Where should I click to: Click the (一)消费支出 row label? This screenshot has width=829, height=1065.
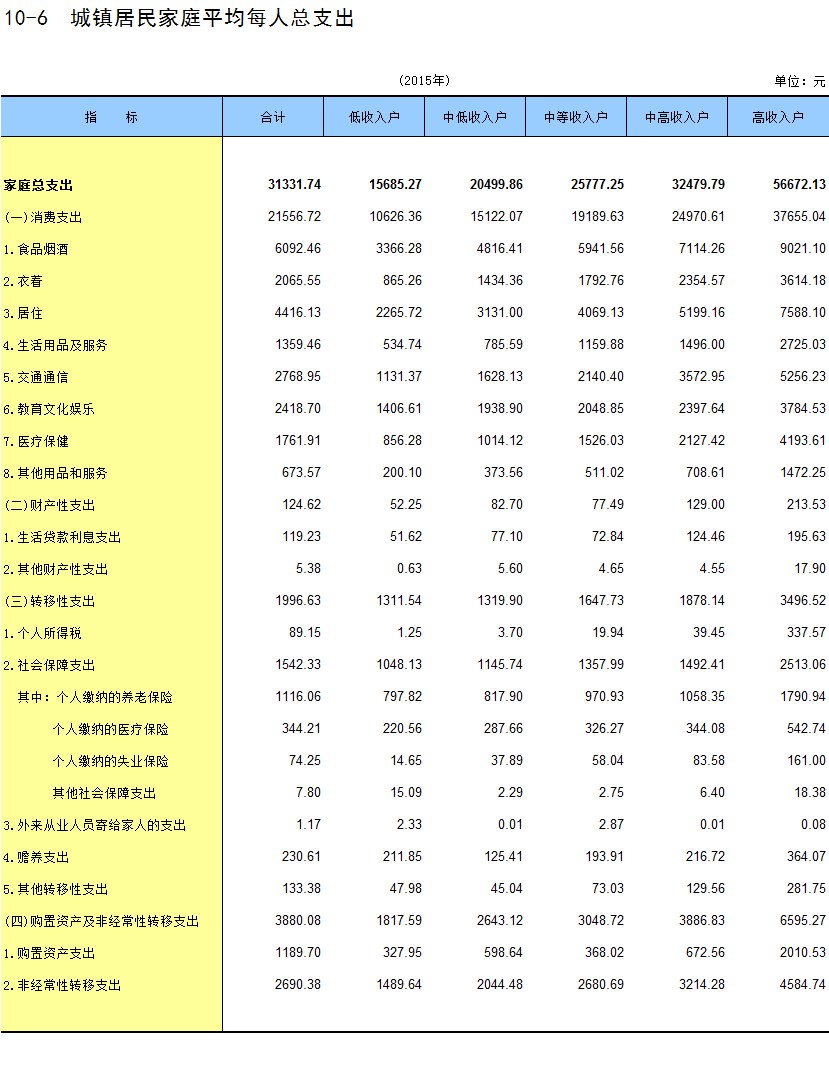[x=43, y=217]
